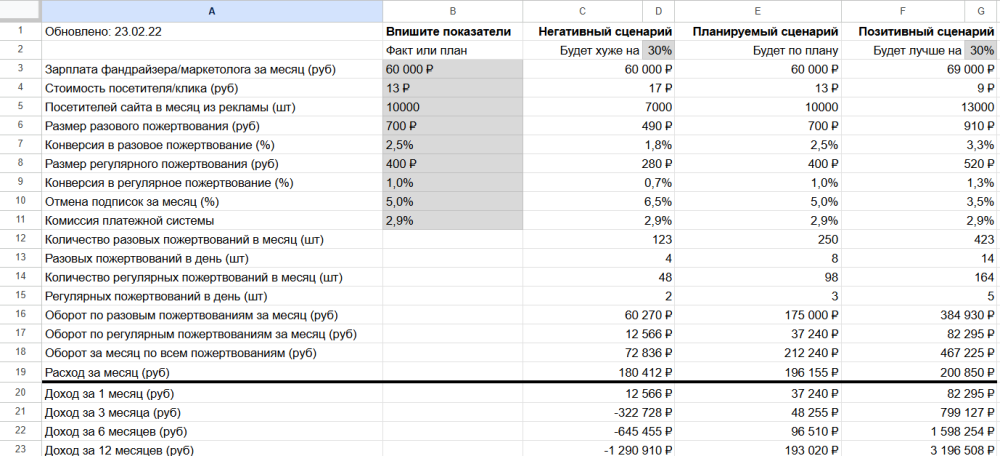This screenshot has width=1000, height=456.
Task: Select positive scenario 30% cell in column G
Action: pos(982,50)
